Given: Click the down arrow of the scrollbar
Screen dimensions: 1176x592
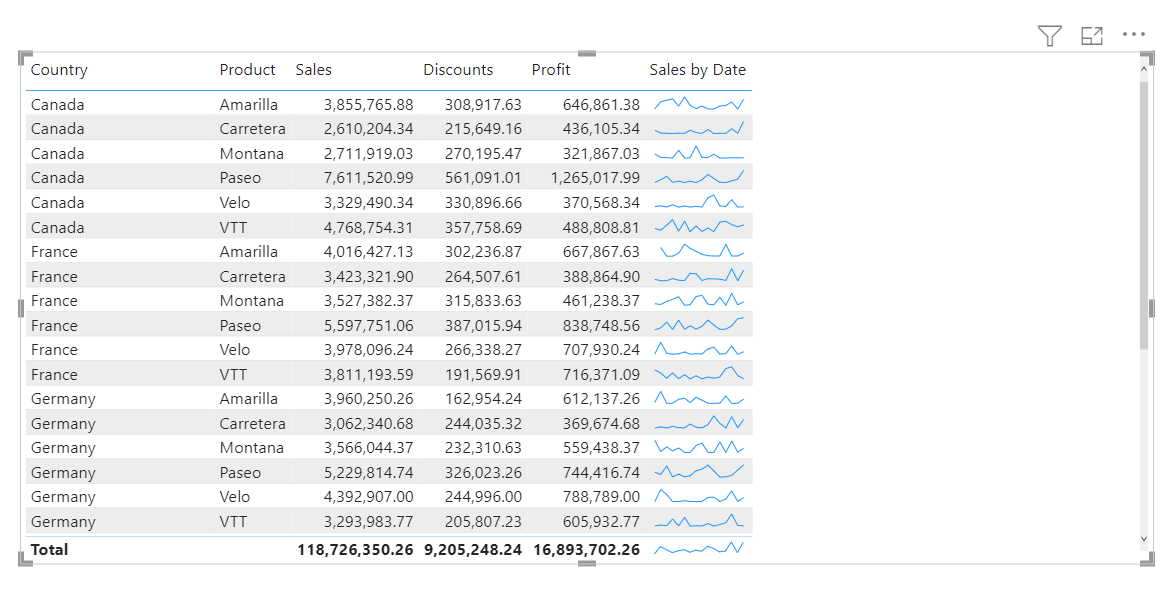Looking at the screenshot, I should click(1145, 539).
